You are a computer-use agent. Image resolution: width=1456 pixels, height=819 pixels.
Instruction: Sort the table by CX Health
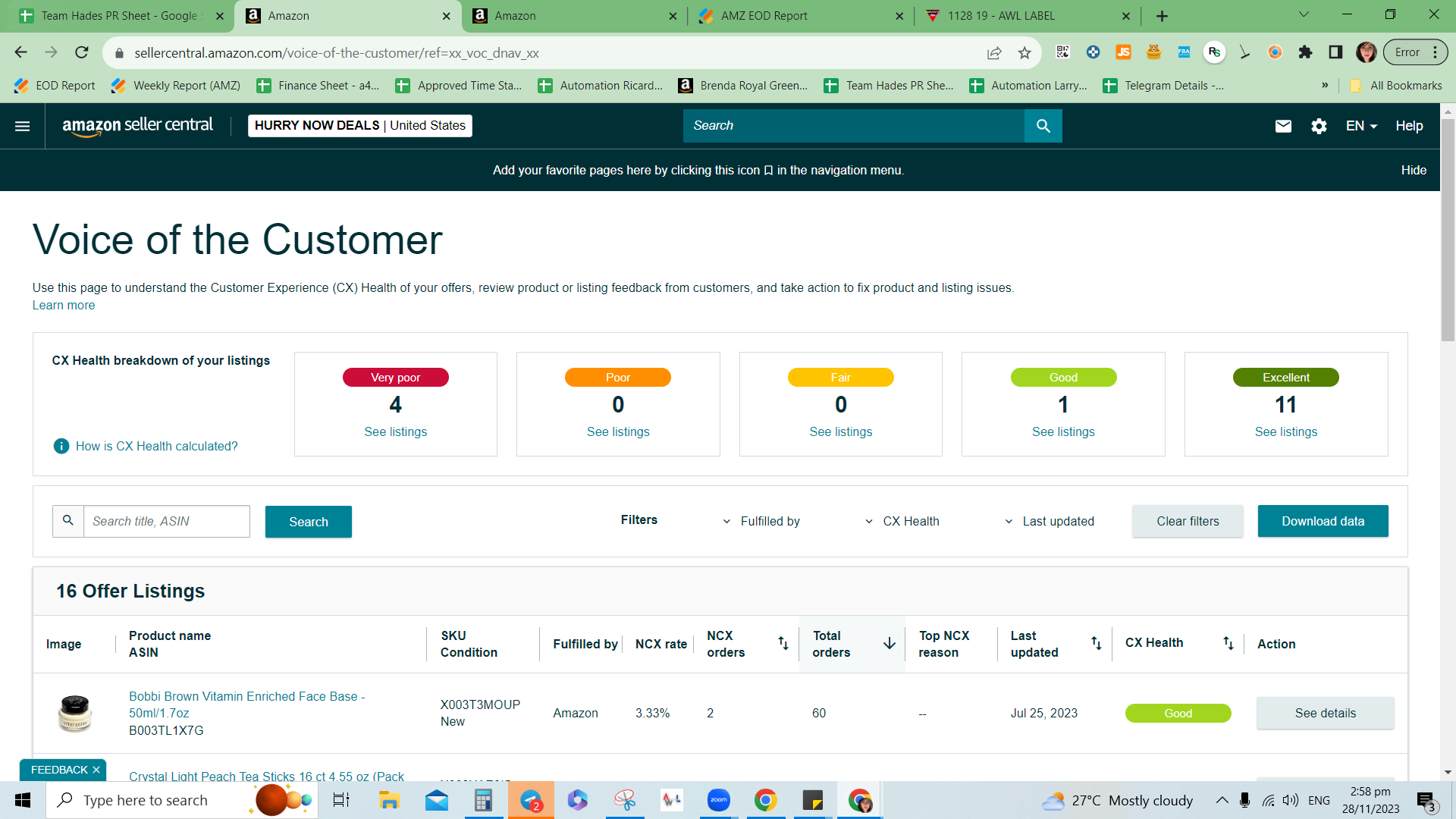coord(1228,644)
